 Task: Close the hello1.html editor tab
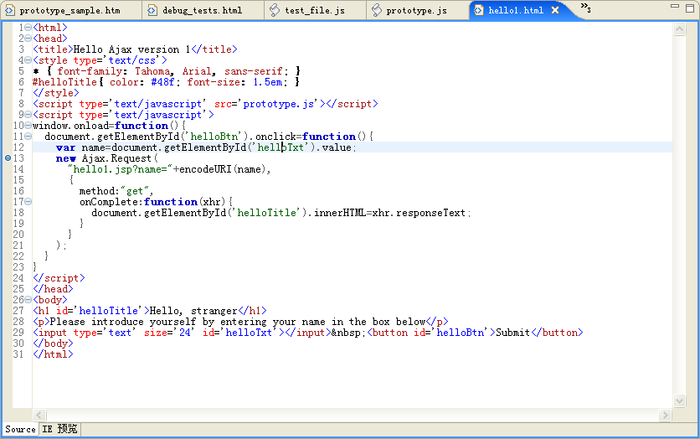point(555,10)
